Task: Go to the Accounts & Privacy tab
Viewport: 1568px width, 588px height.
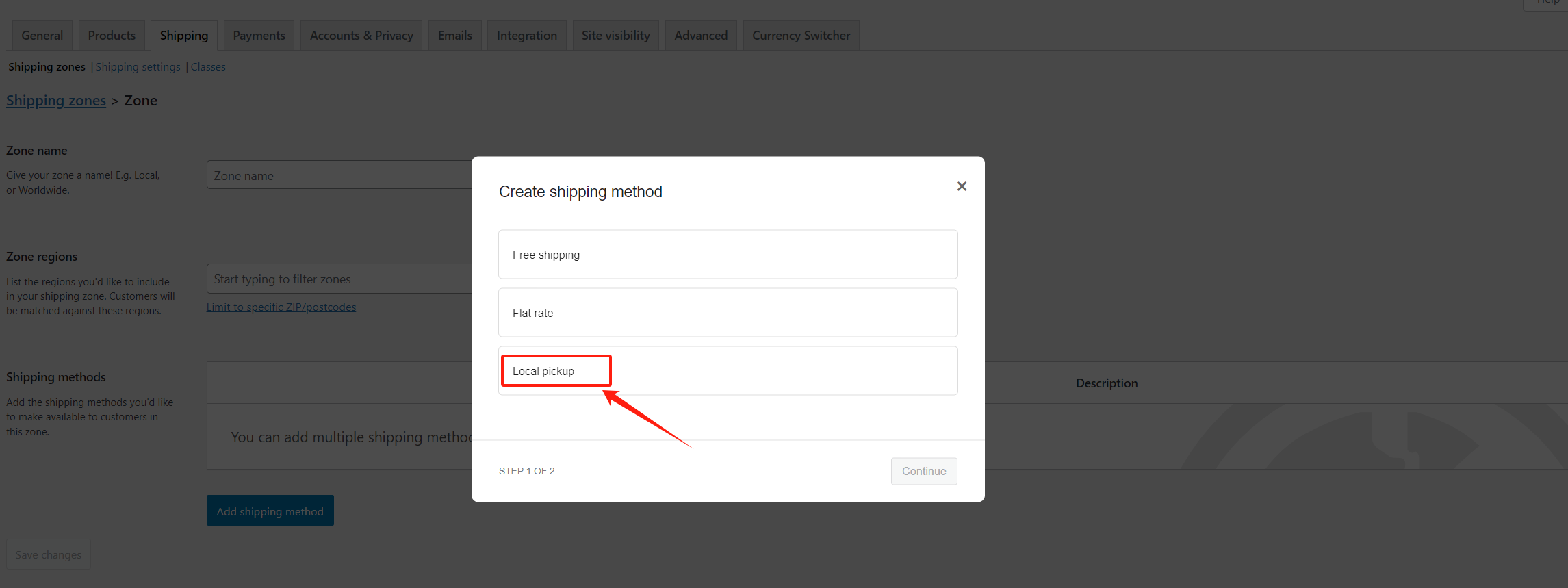Action: [361, 36]
